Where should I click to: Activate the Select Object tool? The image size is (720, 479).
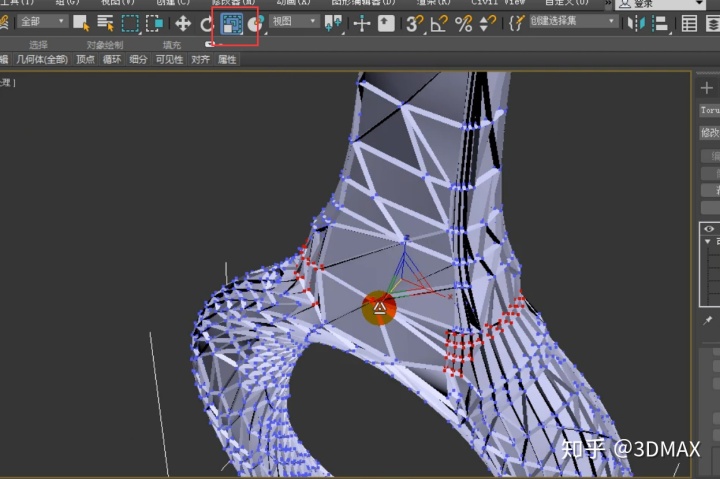pyautogui.click(x=81, y=23)
